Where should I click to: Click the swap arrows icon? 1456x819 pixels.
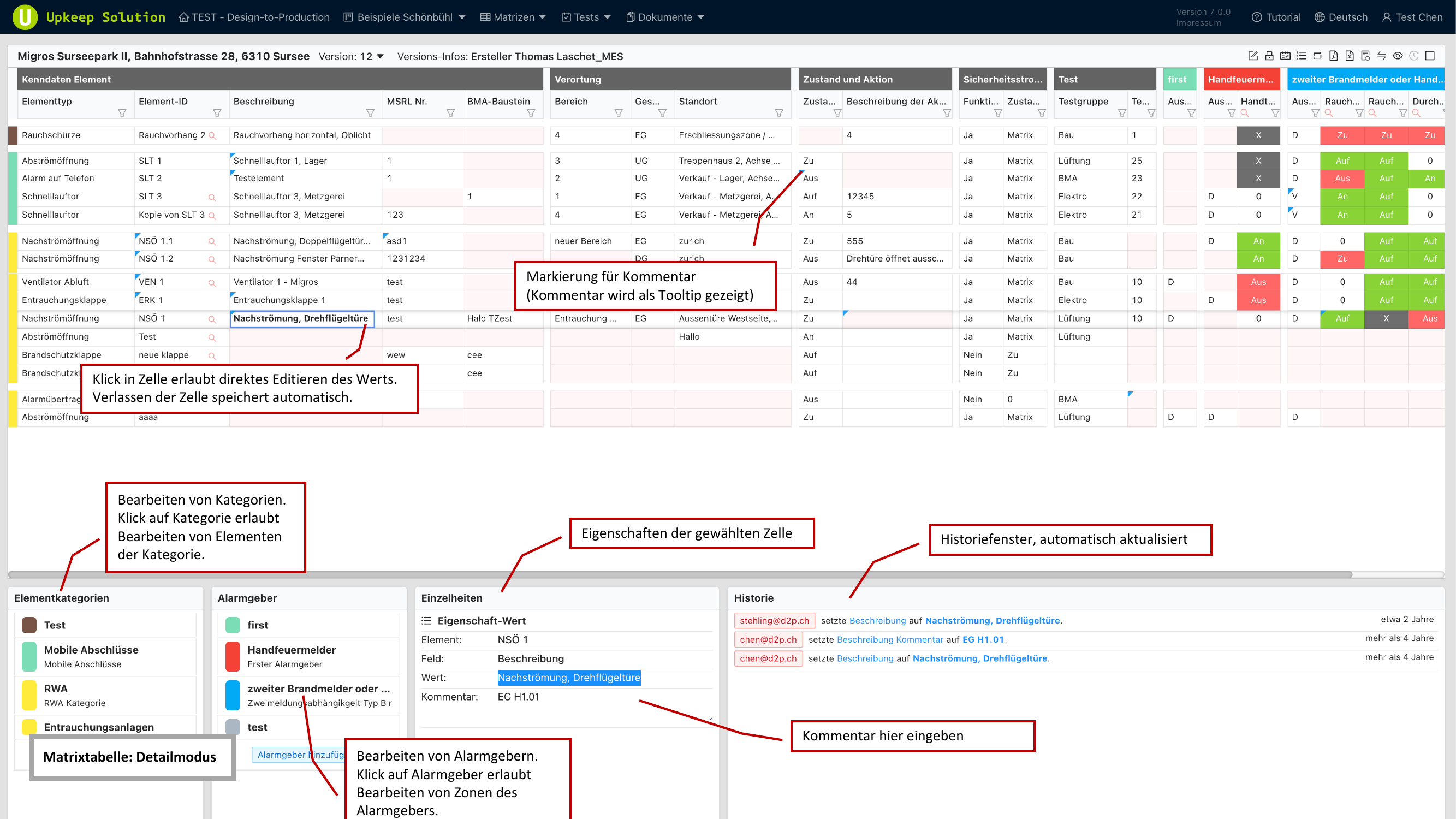click(1381, 56)
